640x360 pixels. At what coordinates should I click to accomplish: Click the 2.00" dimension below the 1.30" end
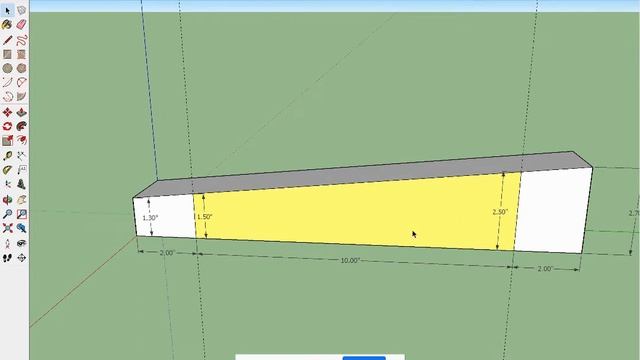167,253
